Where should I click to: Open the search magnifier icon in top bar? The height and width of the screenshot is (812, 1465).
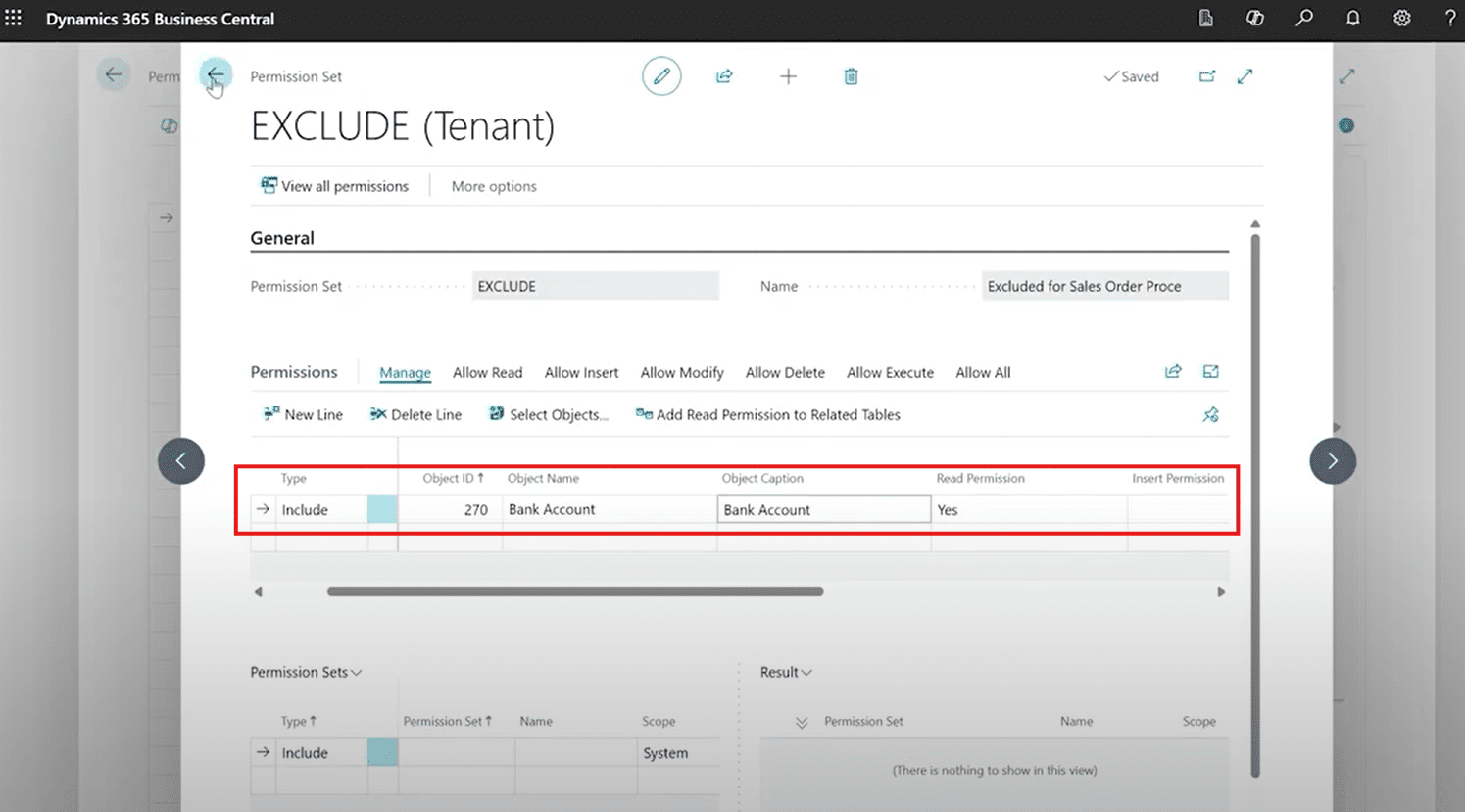1303,19
